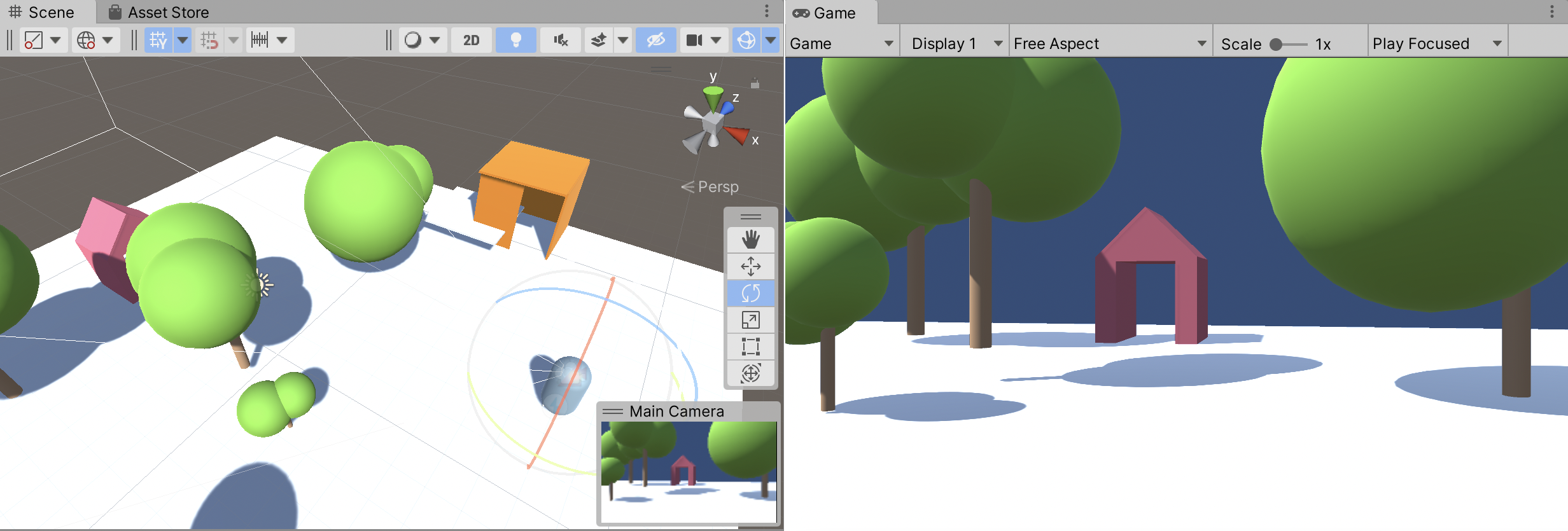1568x531 pixels.
Task: Click the Game view Scale slider
Action: [x=1288, y=45]
